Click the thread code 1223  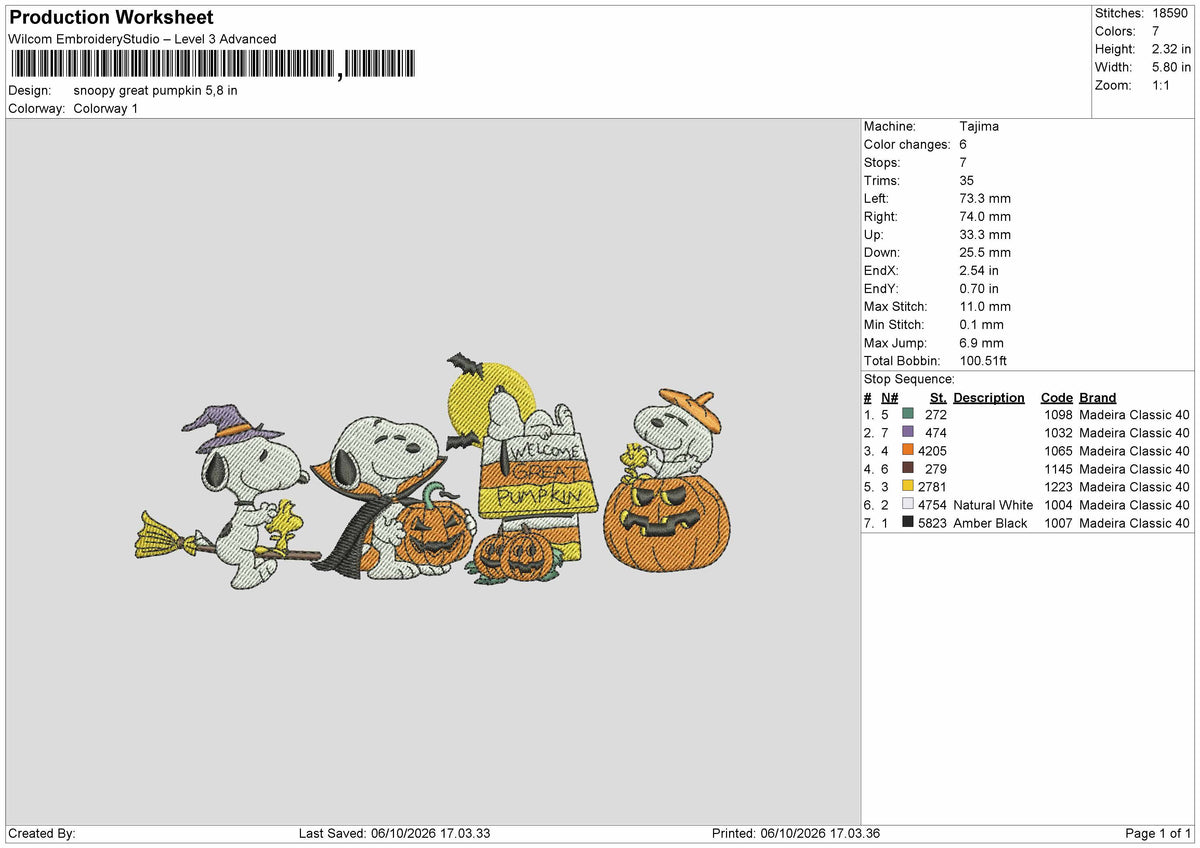[x=1058, y=486]
